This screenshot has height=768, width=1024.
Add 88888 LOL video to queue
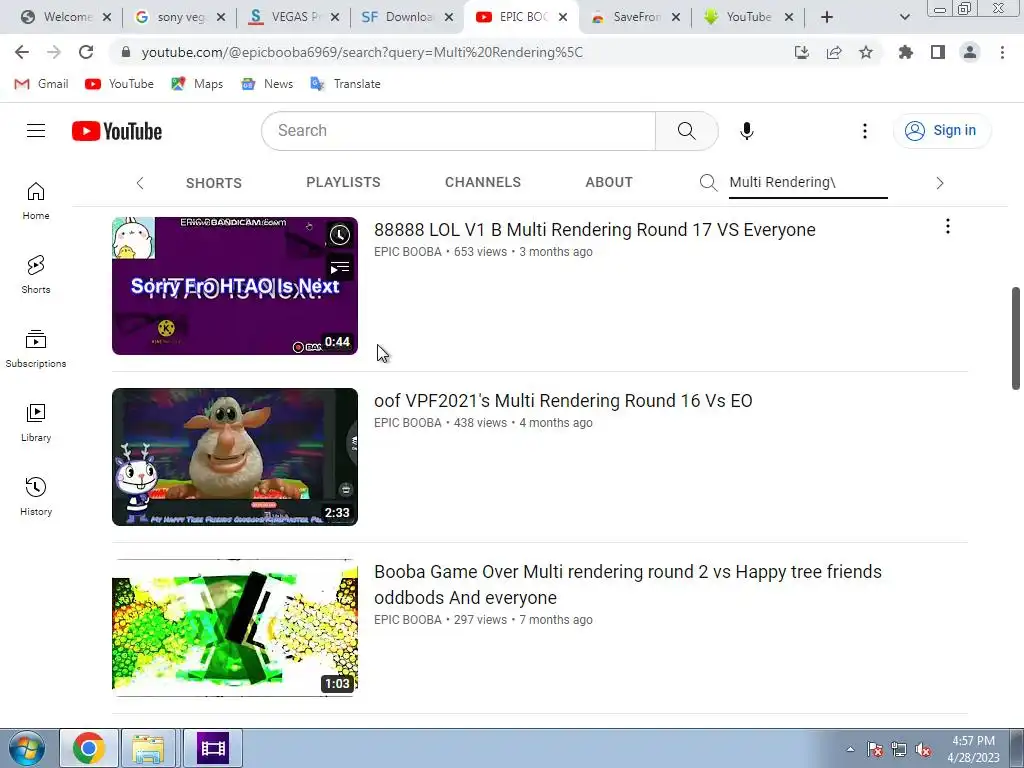tap(340, 267)
